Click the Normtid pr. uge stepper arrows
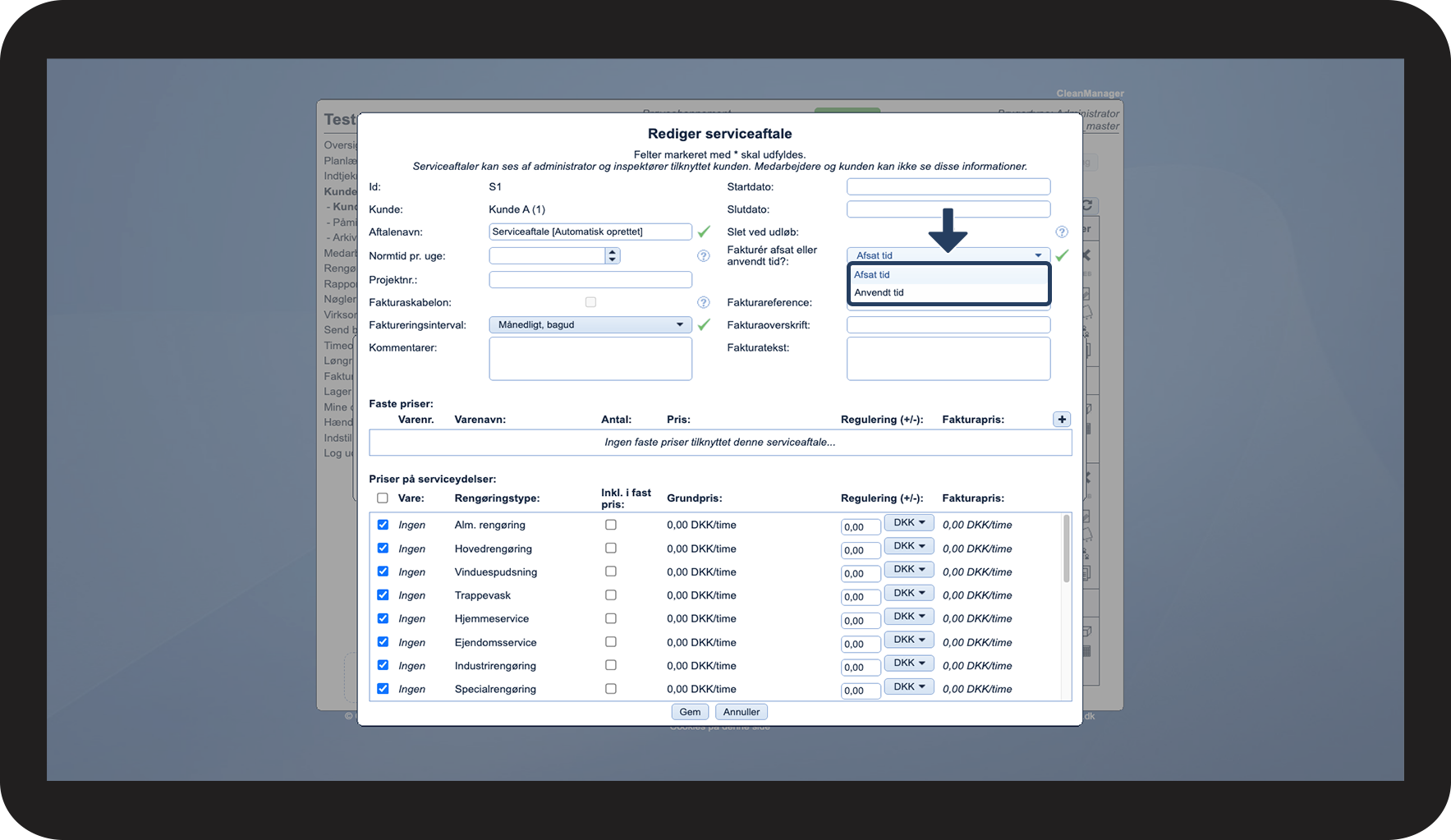The width and height of the screenshot is (1451, 840). tap(612, 256)
